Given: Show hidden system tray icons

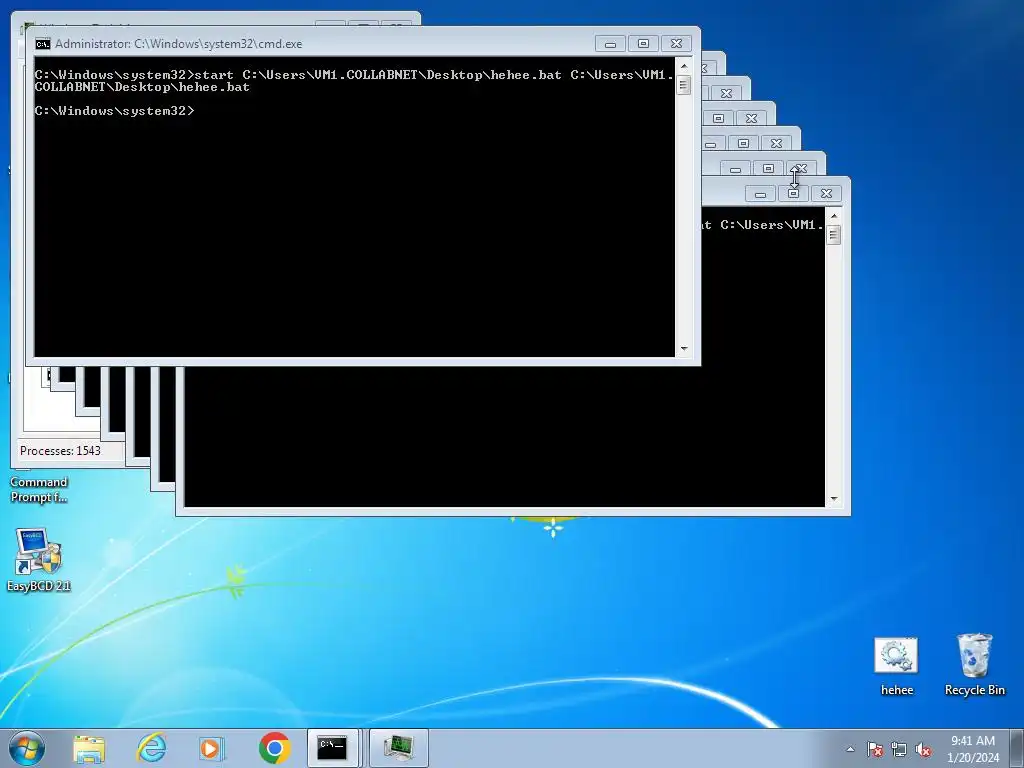Looking at the screenshot, I should point(850,749).
